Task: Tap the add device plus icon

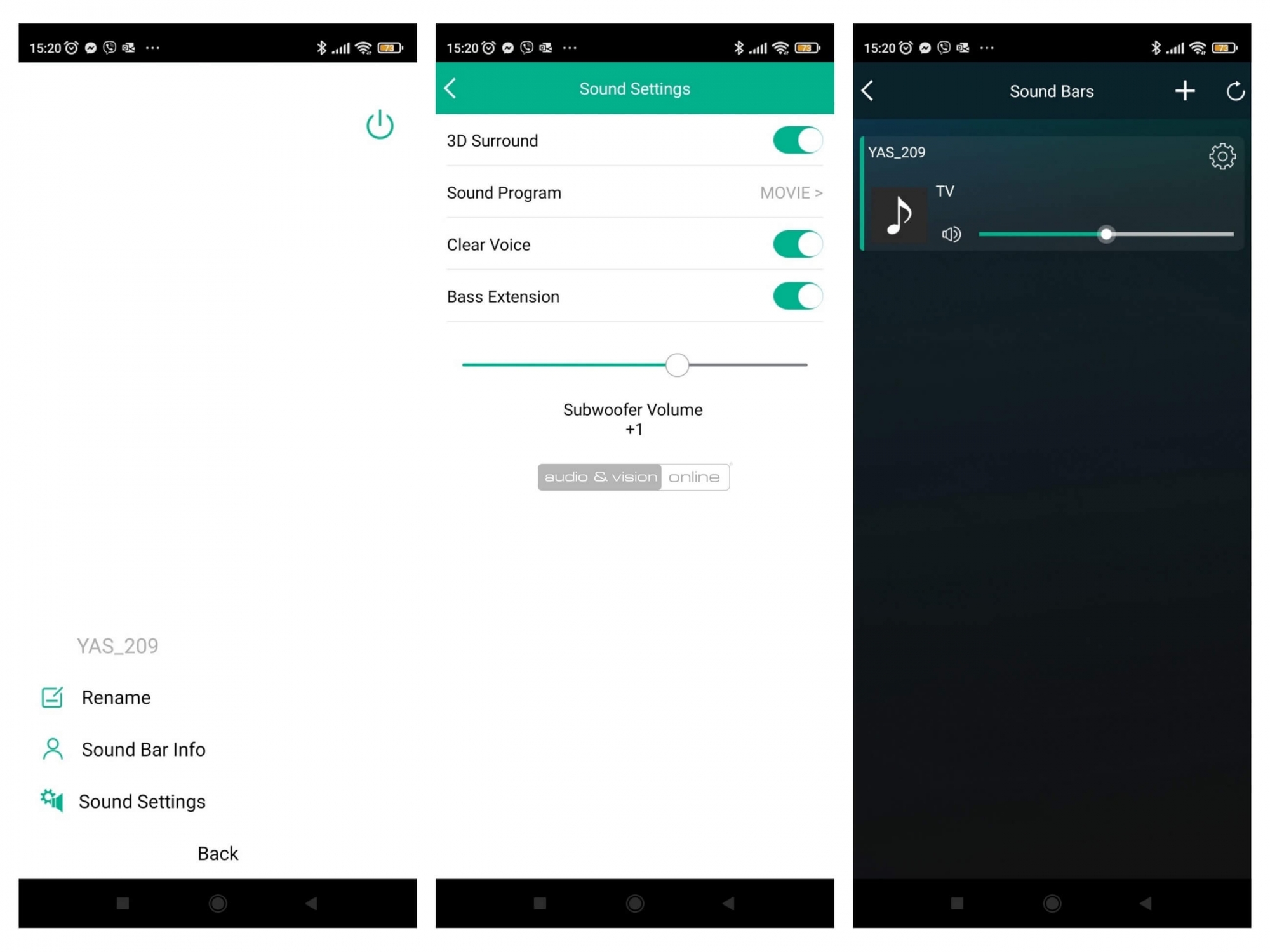Action: (1185, 90)
